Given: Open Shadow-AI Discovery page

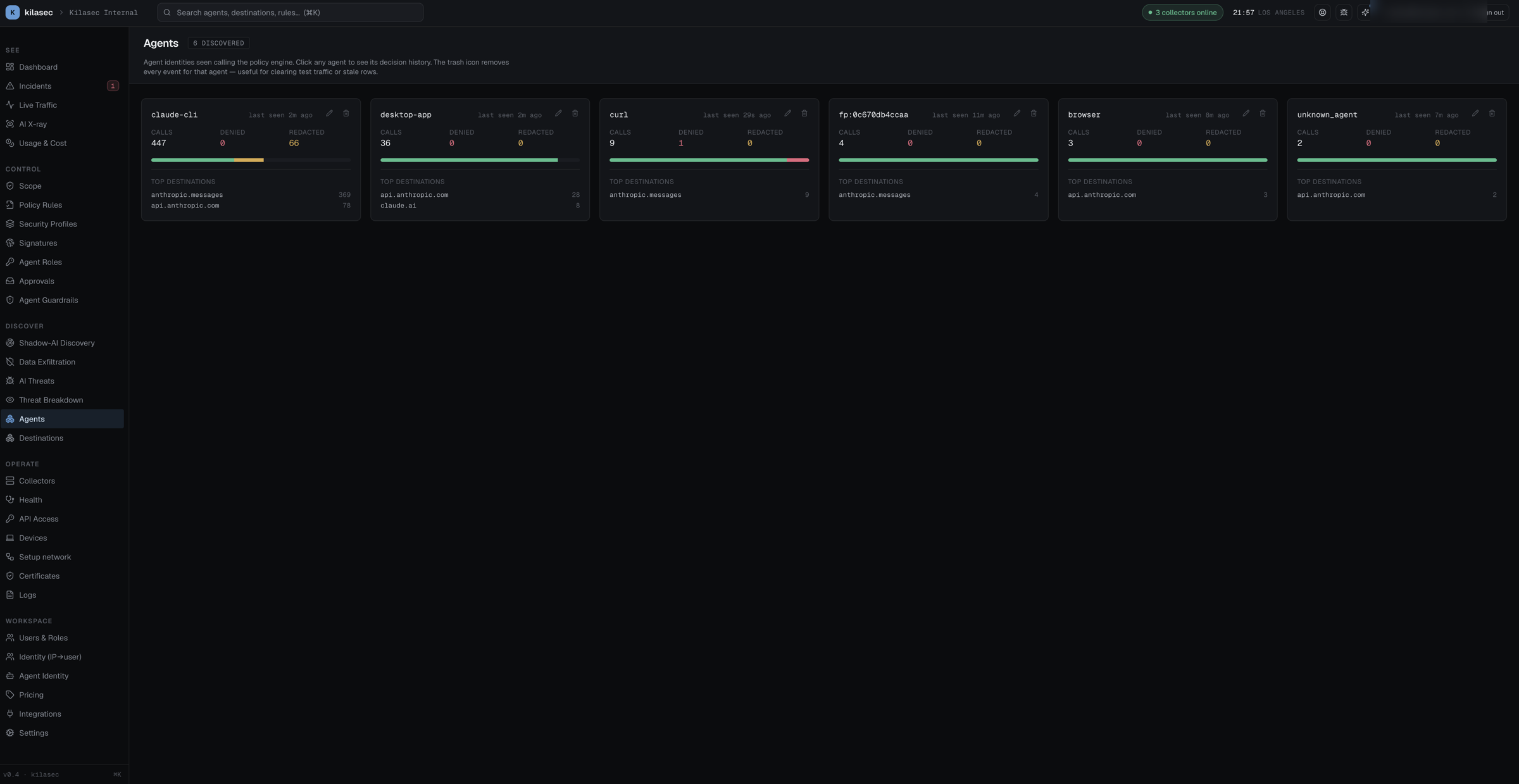Looking at the screenshot, I should click(x=62, y=343).
